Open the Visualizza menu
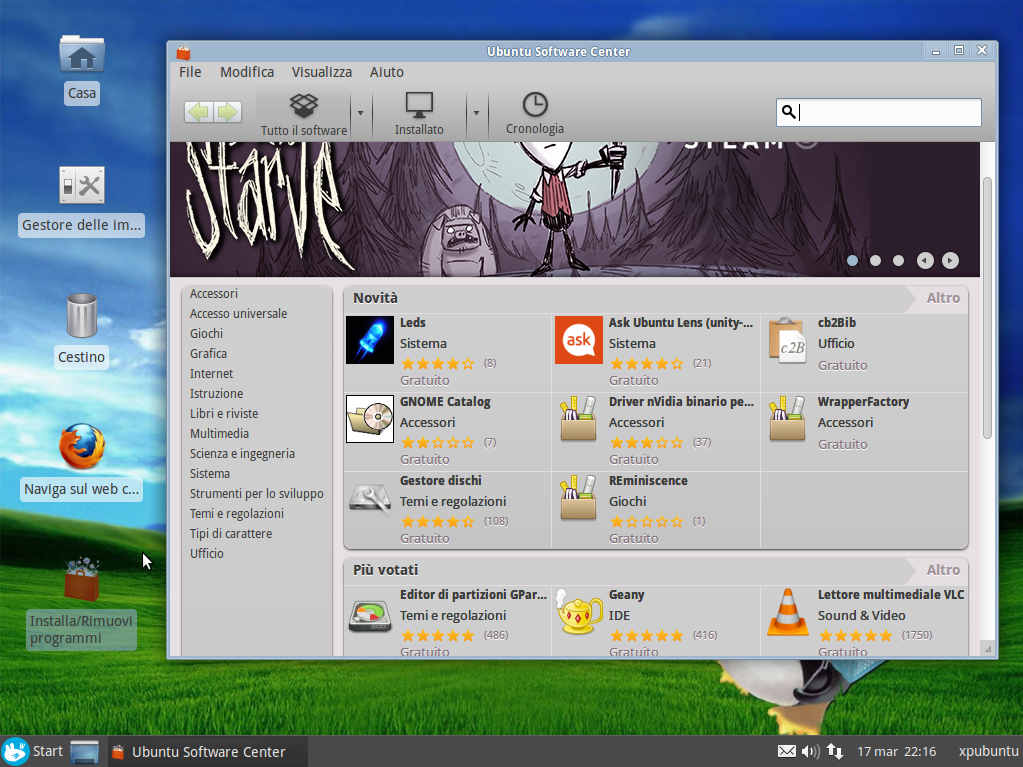The image size is (1023, 767). [x=322, y=72]
